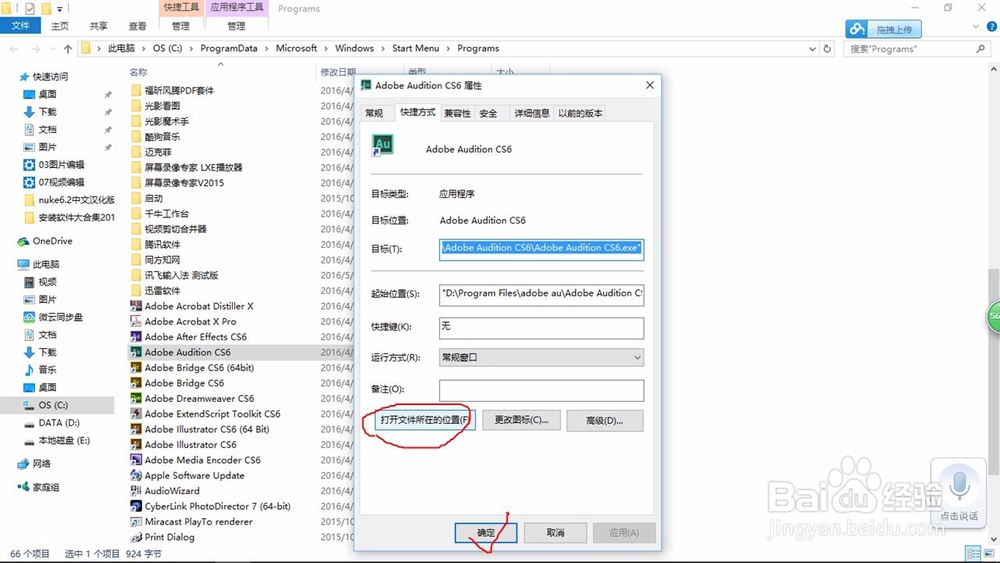Click the 酷狗音乐 folder icon

click(136, 136)
